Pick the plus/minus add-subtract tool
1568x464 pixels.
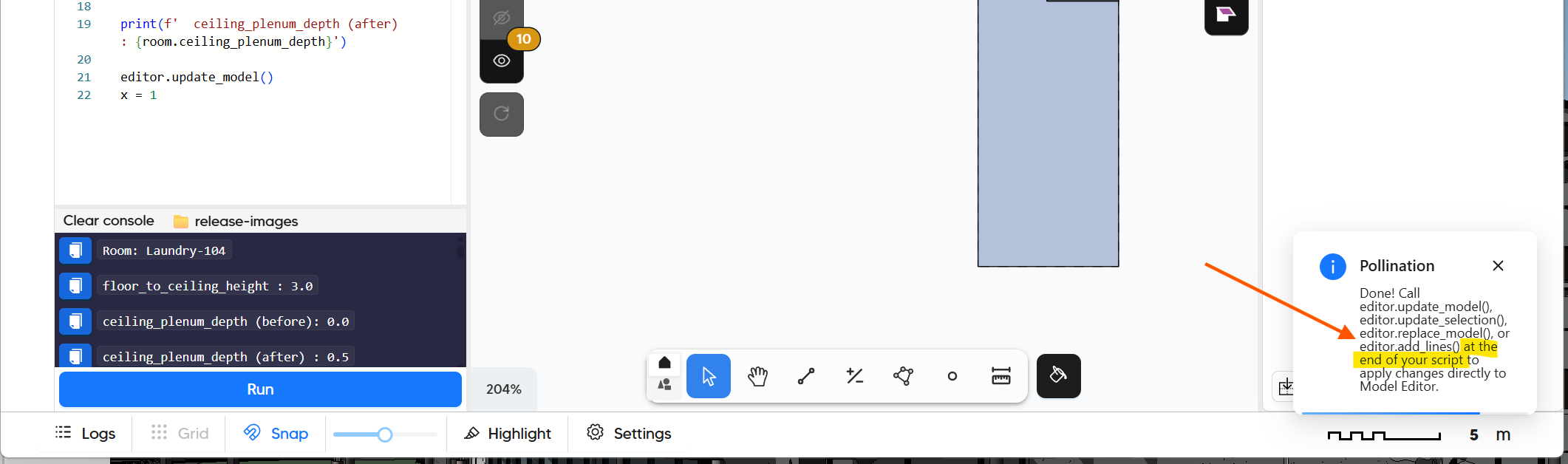(x=855, y=376)
